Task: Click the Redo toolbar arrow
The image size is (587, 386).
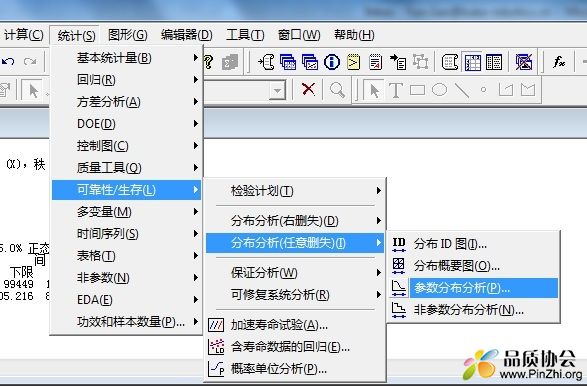Action: click(30, 61)
